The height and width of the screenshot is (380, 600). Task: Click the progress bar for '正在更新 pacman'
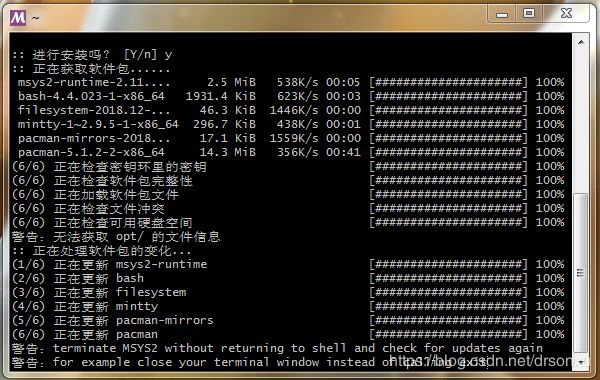tap(448, 334)
